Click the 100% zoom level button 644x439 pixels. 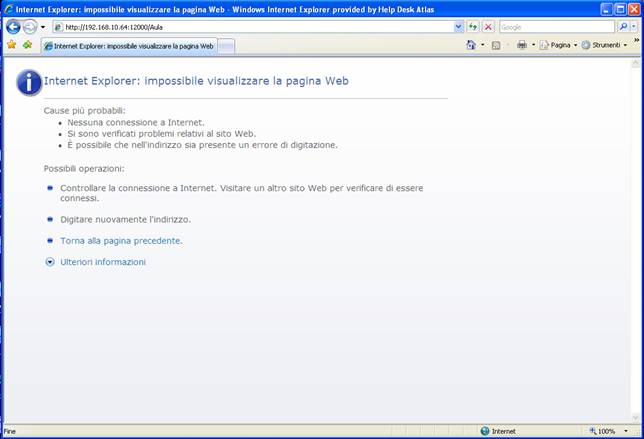coord(603,431)
